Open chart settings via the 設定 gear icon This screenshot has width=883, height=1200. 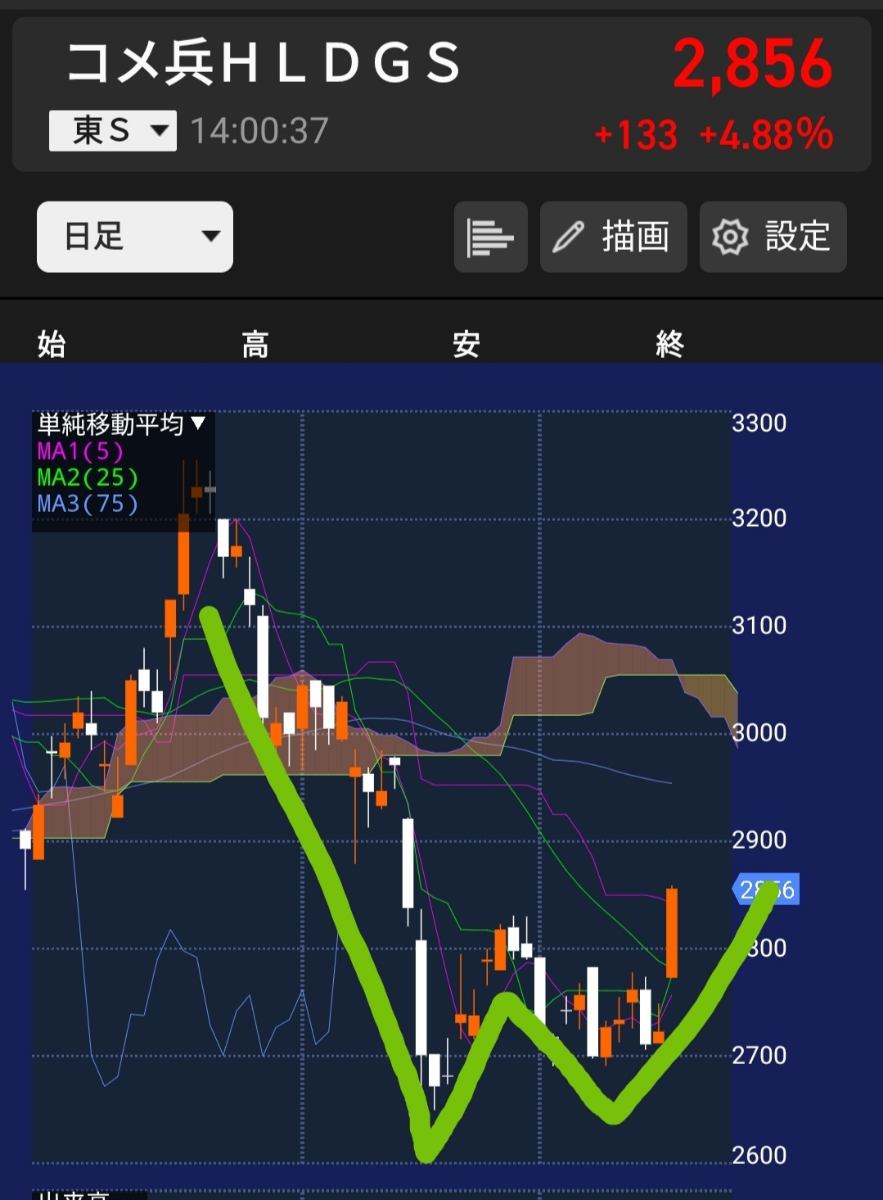point(772,237)
